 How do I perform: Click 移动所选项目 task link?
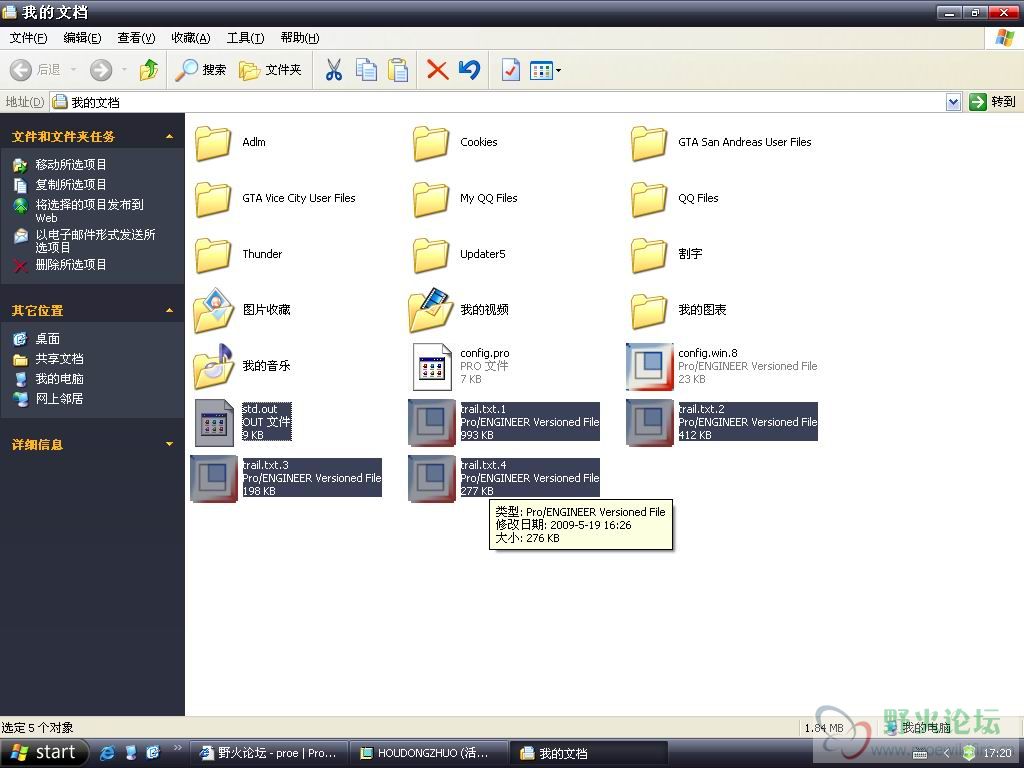pos(71,165)
